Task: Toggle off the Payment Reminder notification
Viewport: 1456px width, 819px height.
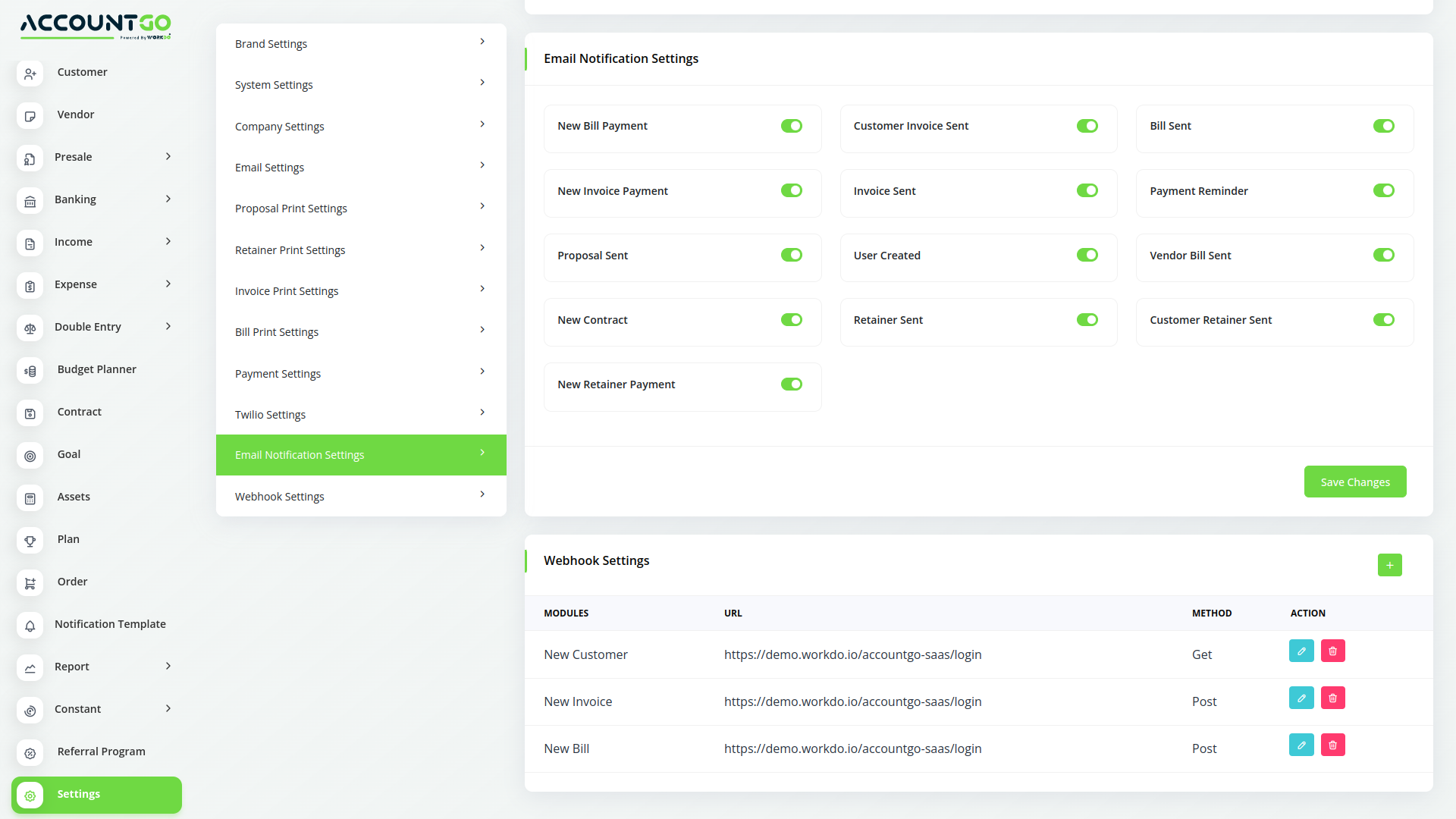Action: point(1383,190)
